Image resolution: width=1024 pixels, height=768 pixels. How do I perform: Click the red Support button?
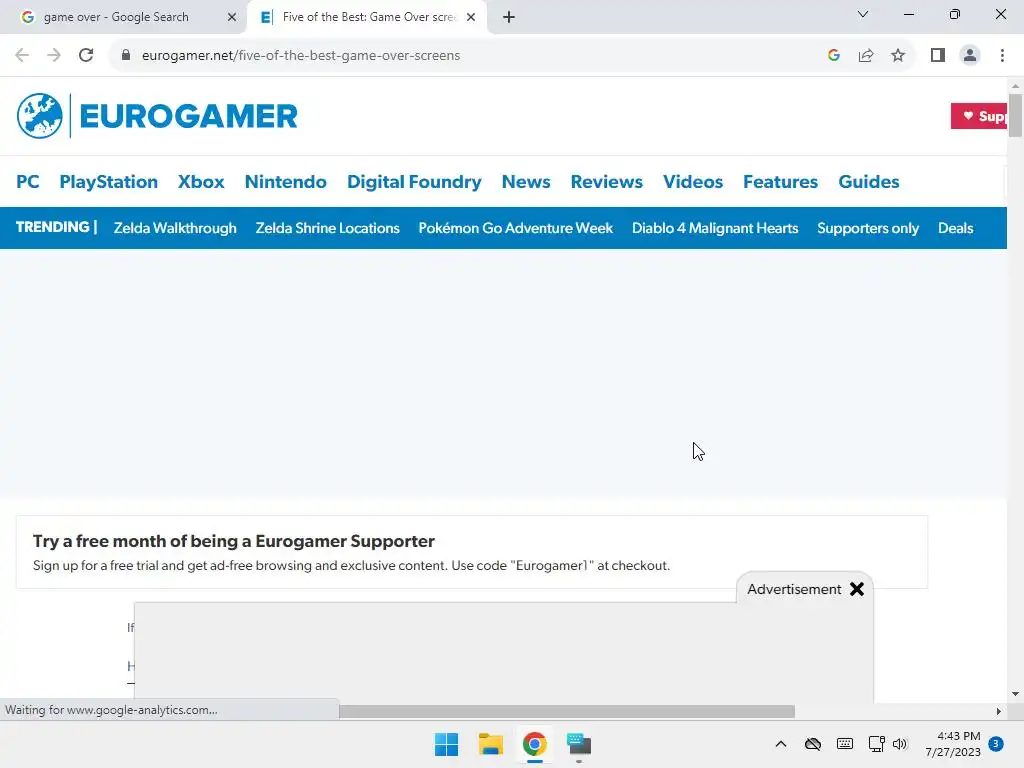click(978, 116)
